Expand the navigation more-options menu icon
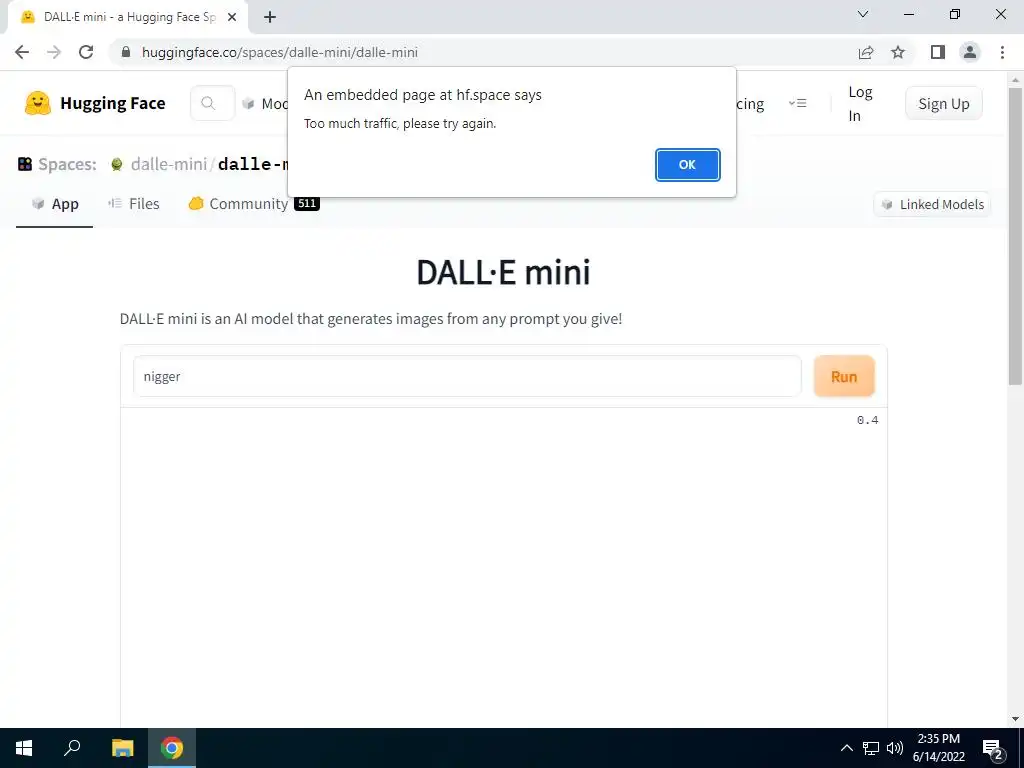 [797, 103]
